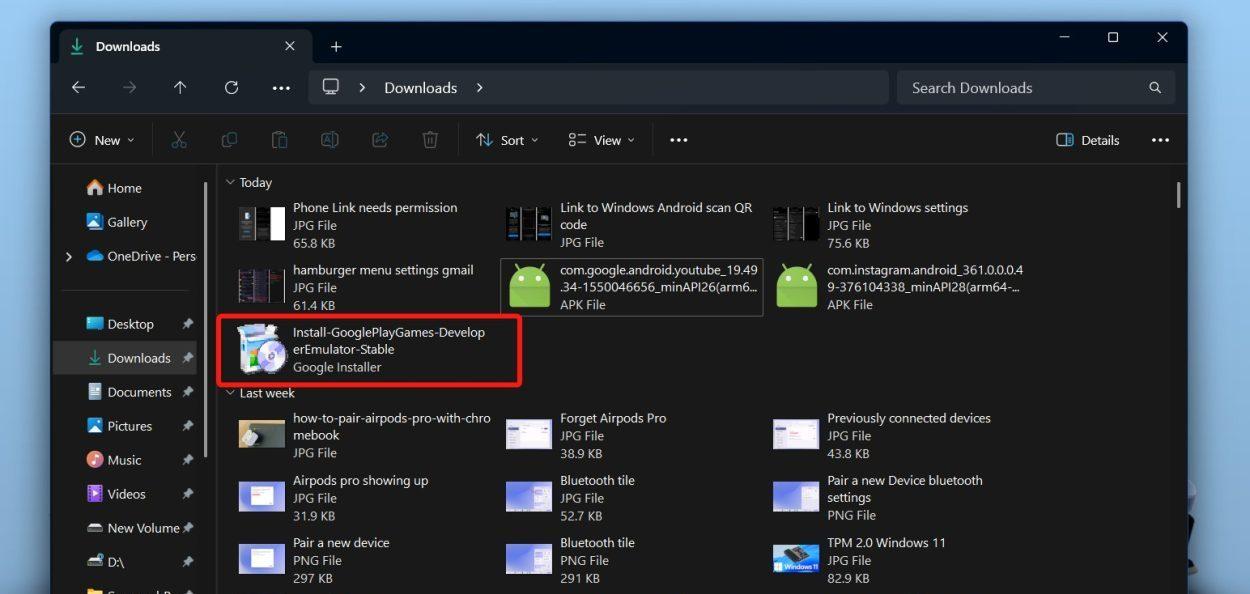
Task: Refresh the Downloads folder
Action: pos(231,88)
